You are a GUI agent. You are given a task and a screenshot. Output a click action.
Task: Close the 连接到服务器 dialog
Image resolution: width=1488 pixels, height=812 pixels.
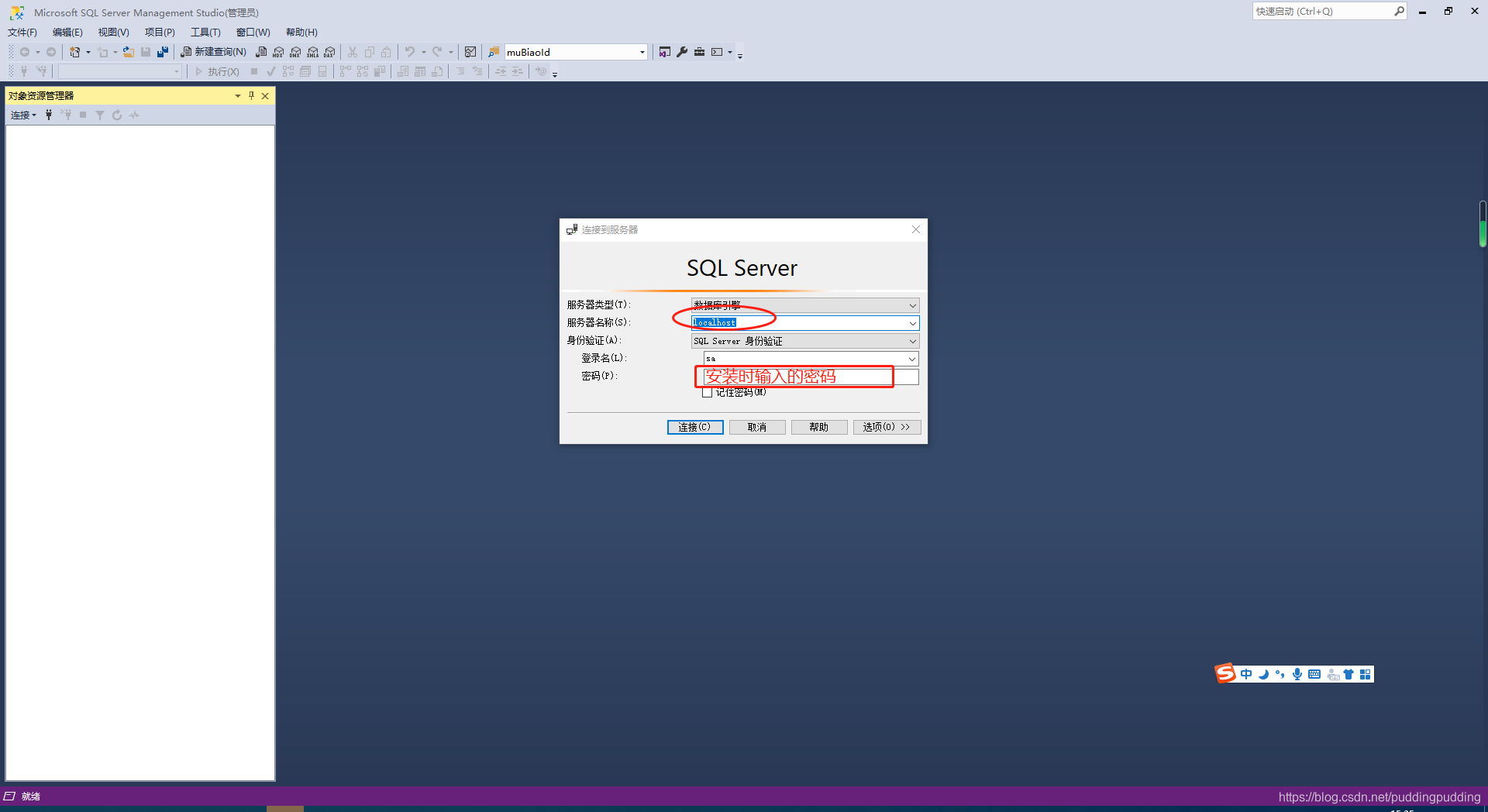click(x=916, y=229)
